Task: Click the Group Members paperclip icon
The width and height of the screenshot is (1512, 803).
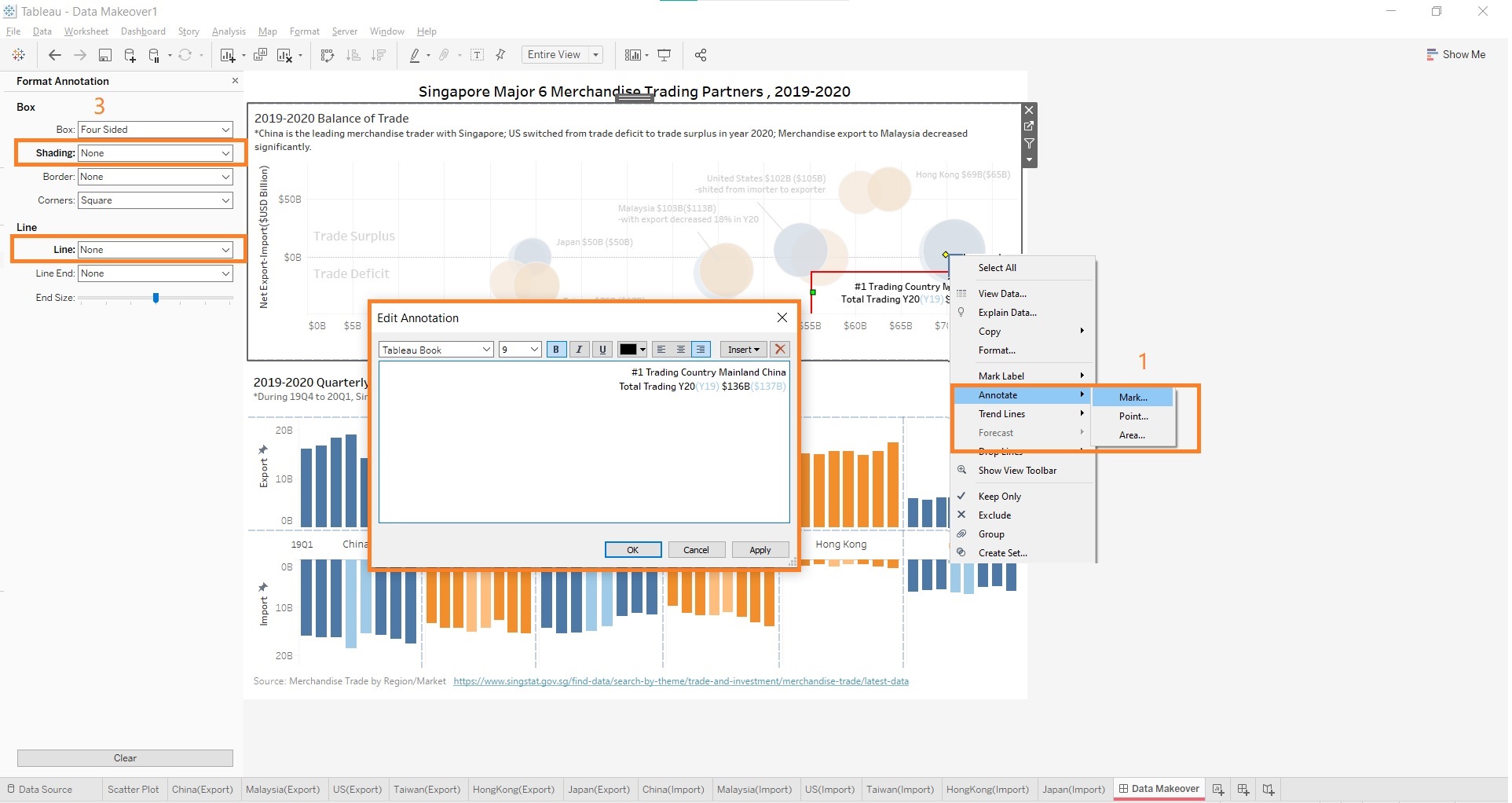Action: tap(445, 55)
